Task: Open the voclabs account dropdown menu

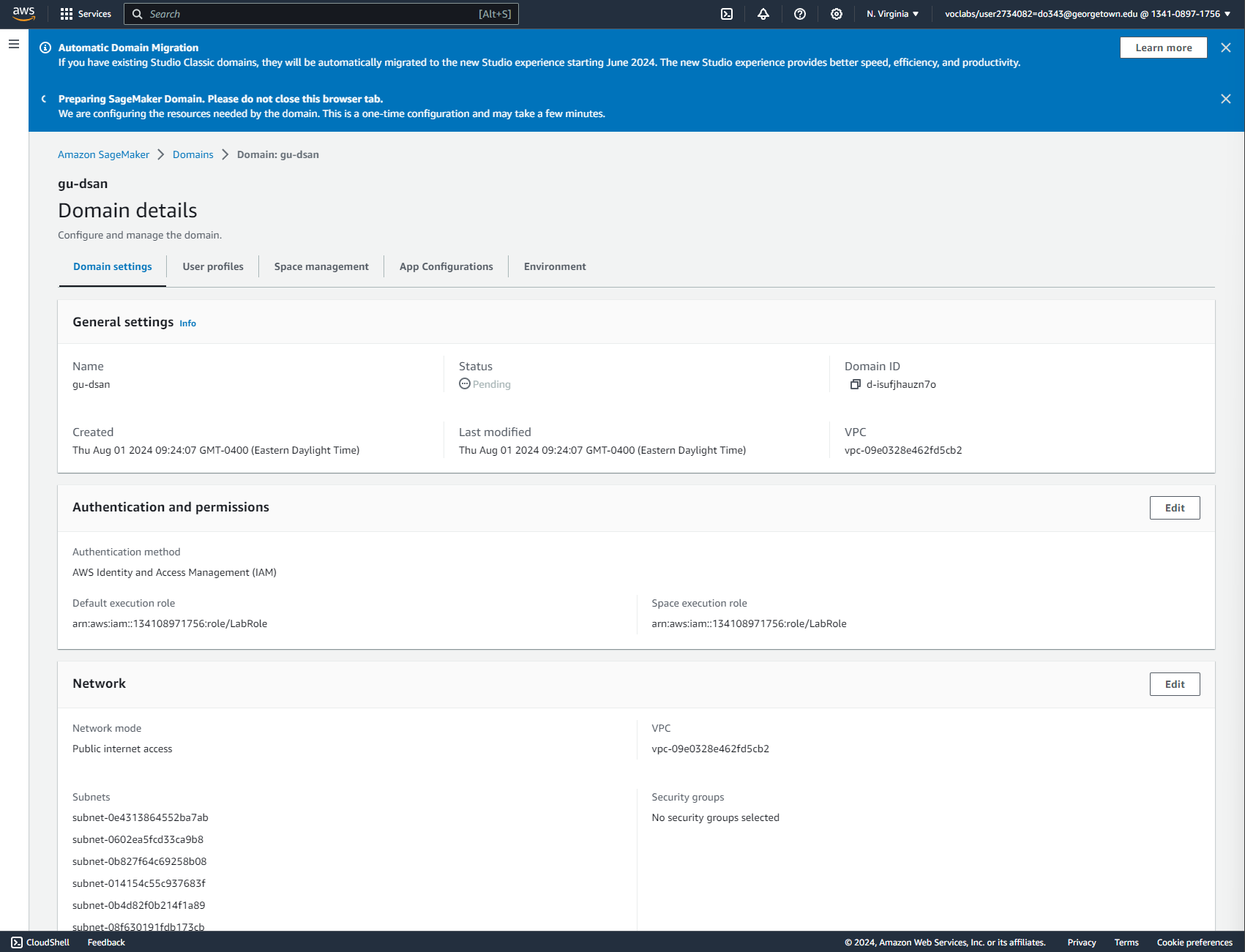Action: (x=1088, y=14)
